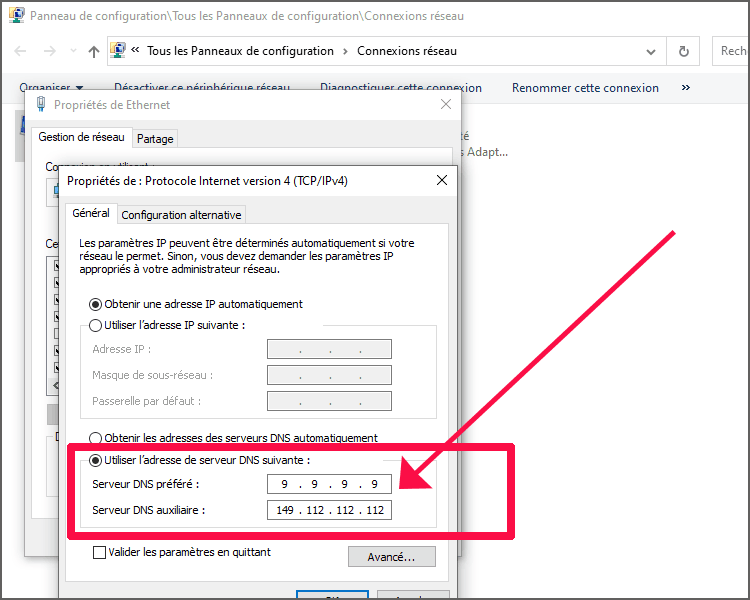Select the Général tab

pos(91,213)
